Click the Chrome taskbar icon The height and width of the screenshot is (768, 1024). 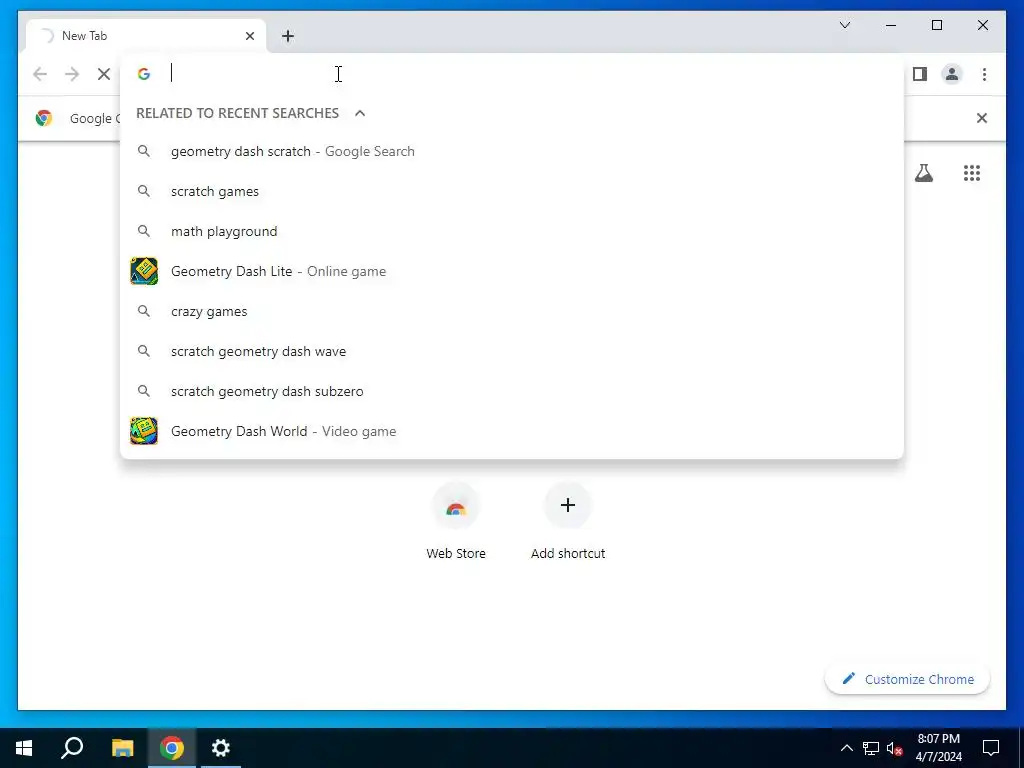point(172,748)
